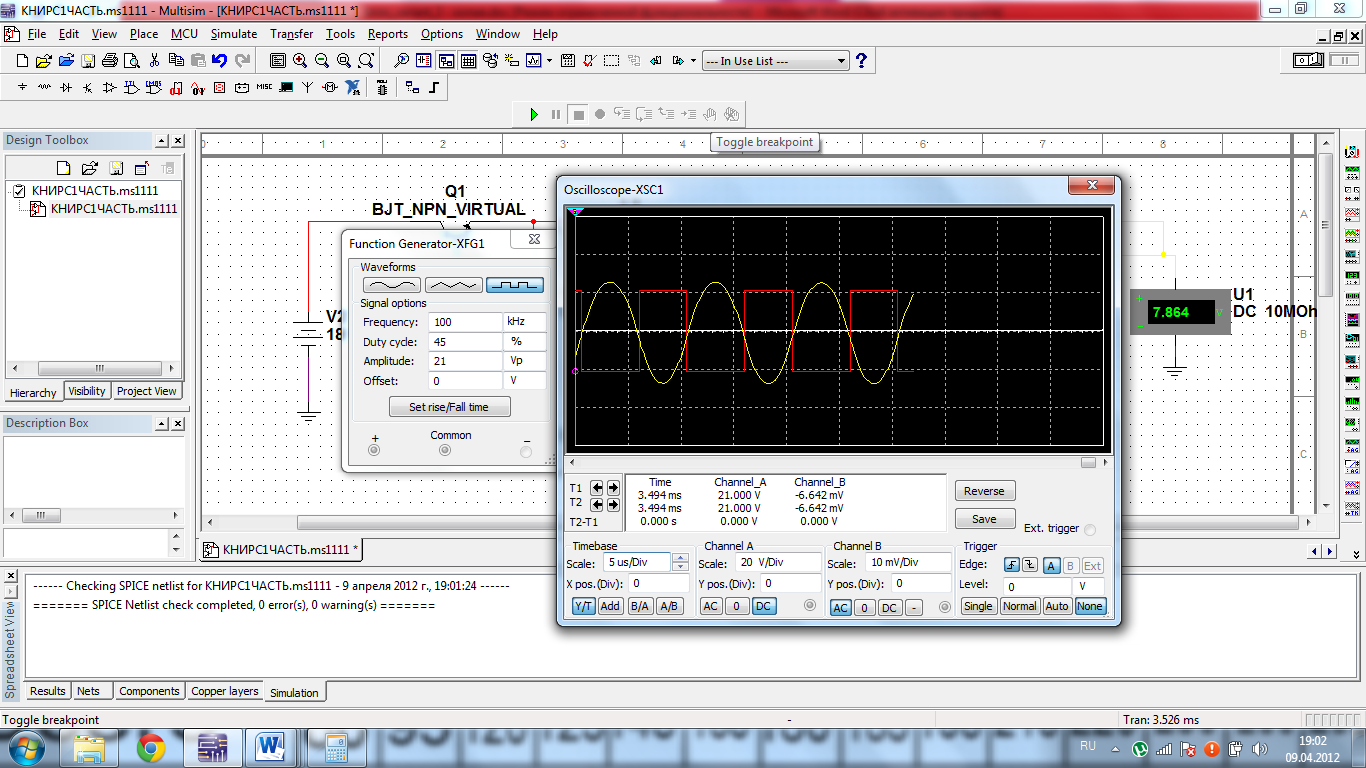Select sine waveform in Function Generator
1366x768 pixels.
click(392, 285)
